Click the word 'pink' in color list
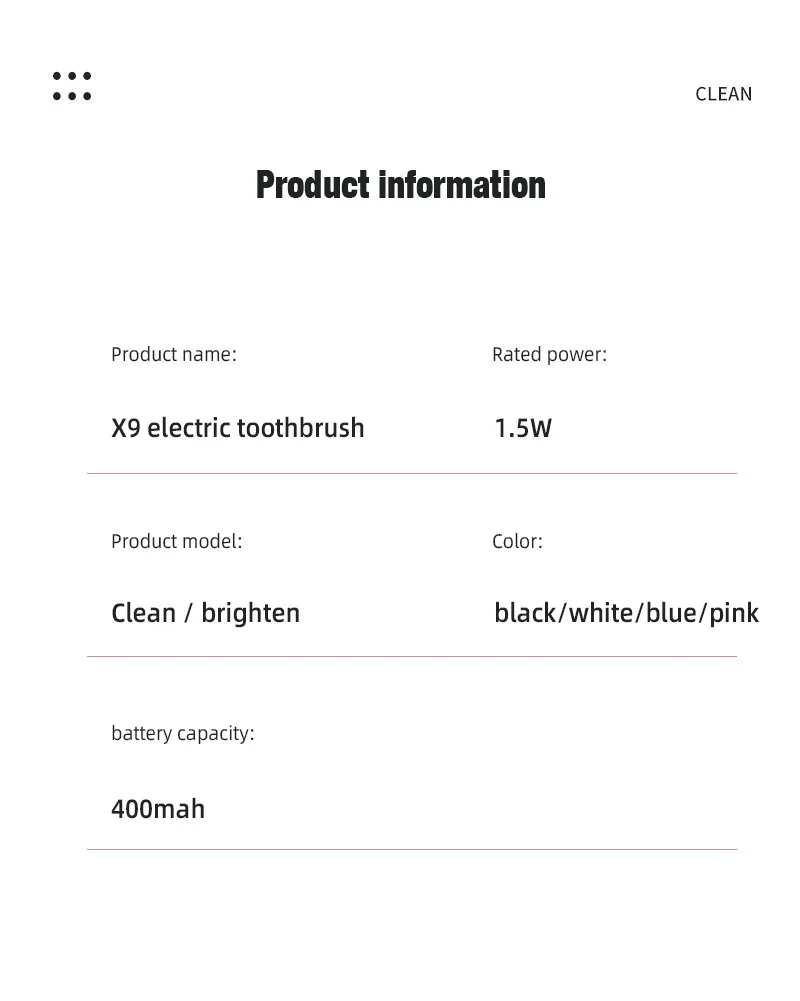This screenshot has height=1001, width=800. tap(734, 613)
